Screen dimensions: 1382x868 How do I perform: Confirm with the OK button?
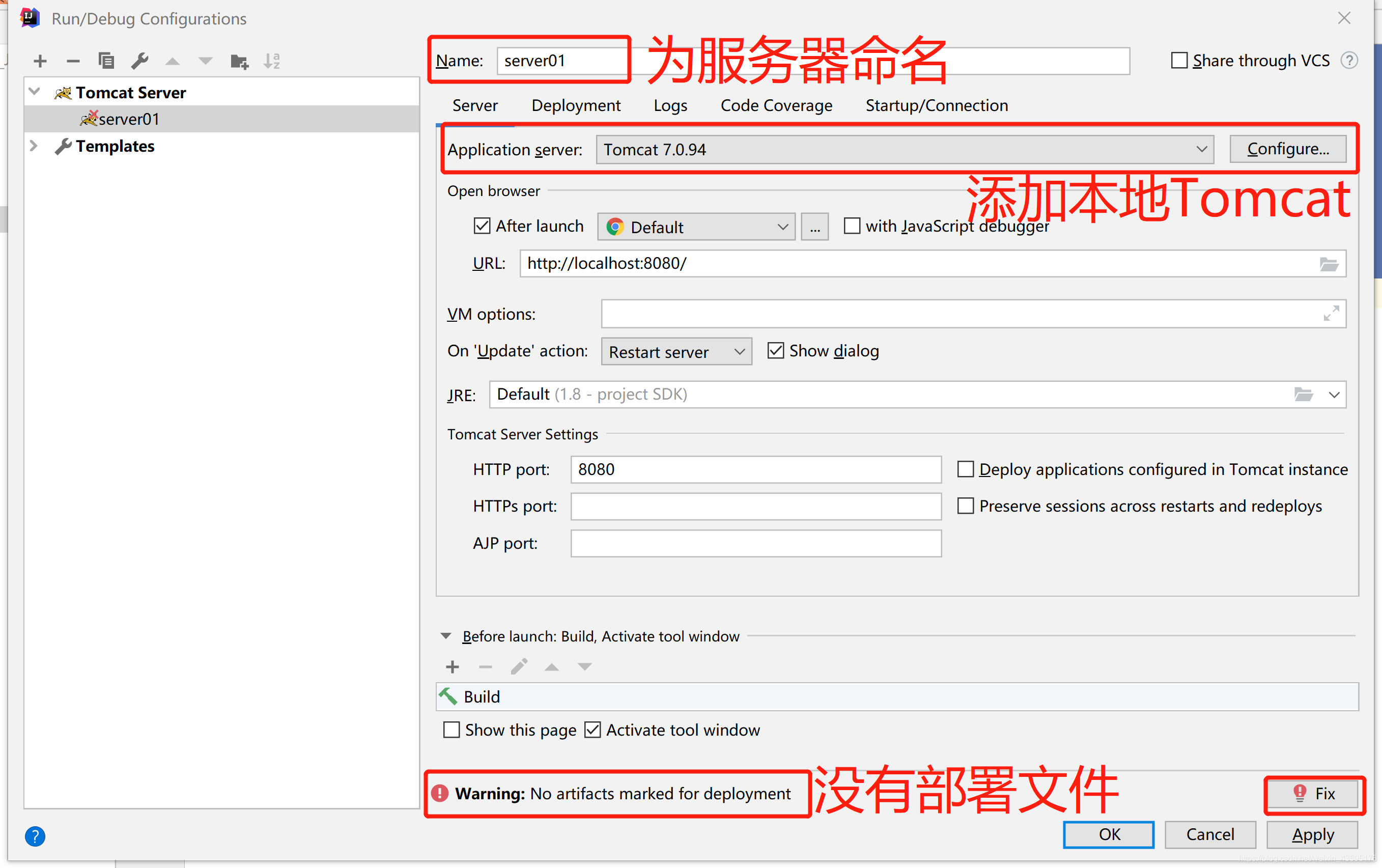pos(1108,834)
